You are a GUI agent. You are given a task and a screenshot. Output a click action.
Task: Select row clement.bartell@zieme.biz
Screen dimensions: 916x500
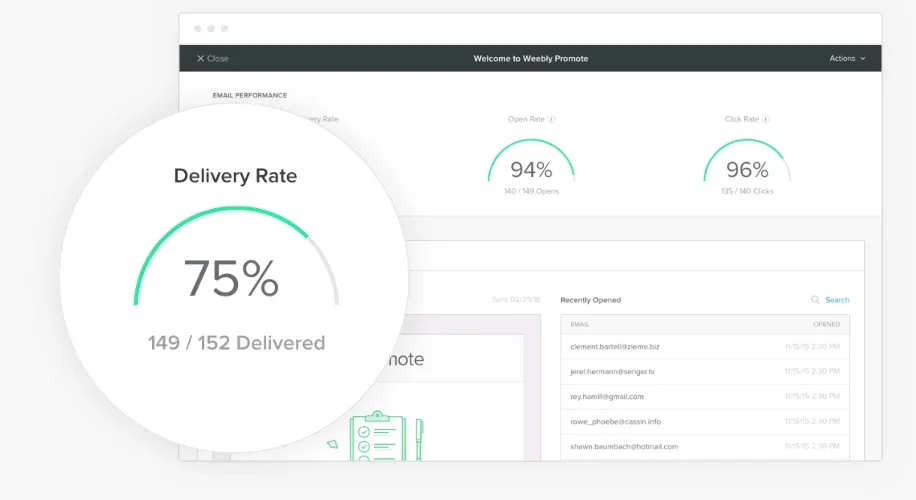[x=705, y=347]
